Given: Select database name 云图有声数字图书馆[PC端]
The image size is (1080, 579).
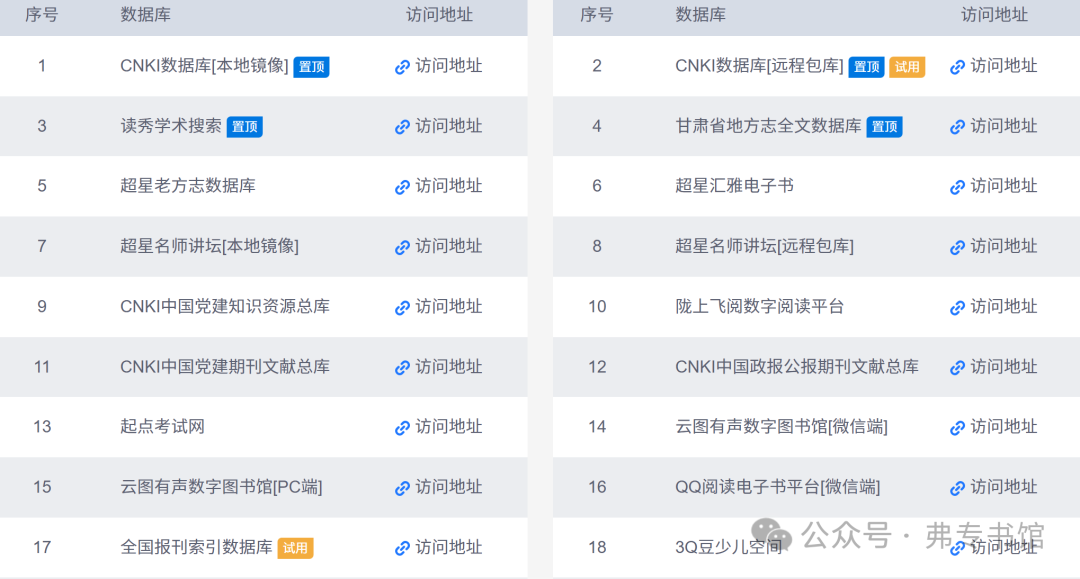Looking at the screenshot, I should (x=221, y=487).
